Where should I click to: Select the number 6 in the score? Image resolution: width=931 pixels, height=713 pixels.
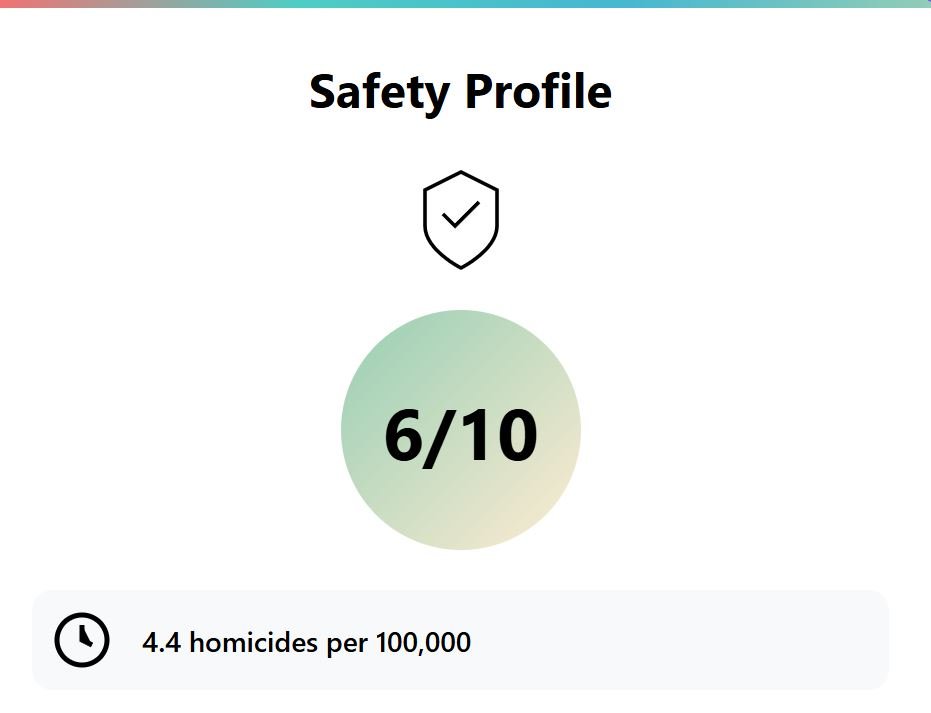coord(403,436)
